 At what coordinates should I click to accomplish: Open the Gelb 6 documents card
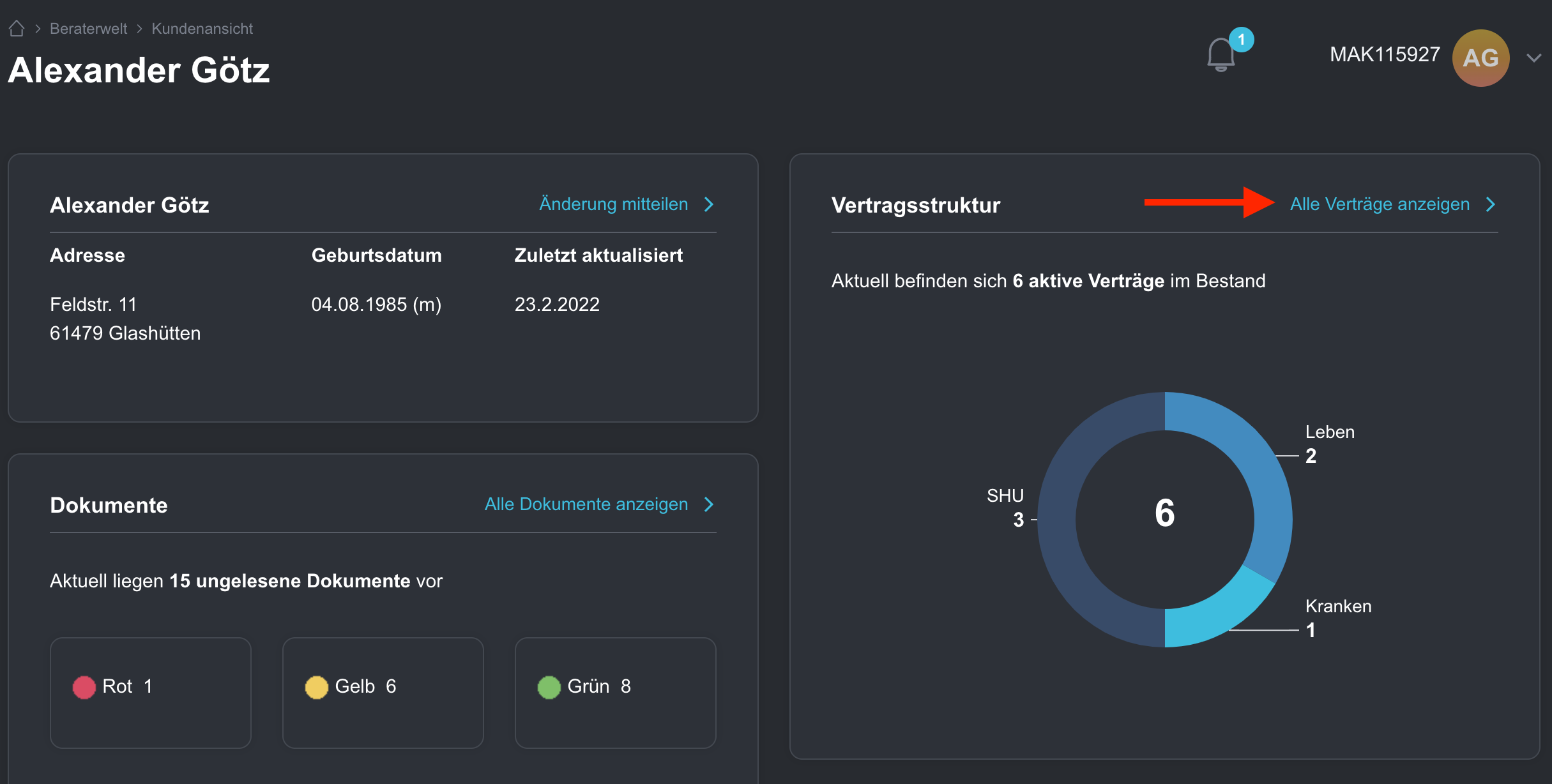[383, 693]
